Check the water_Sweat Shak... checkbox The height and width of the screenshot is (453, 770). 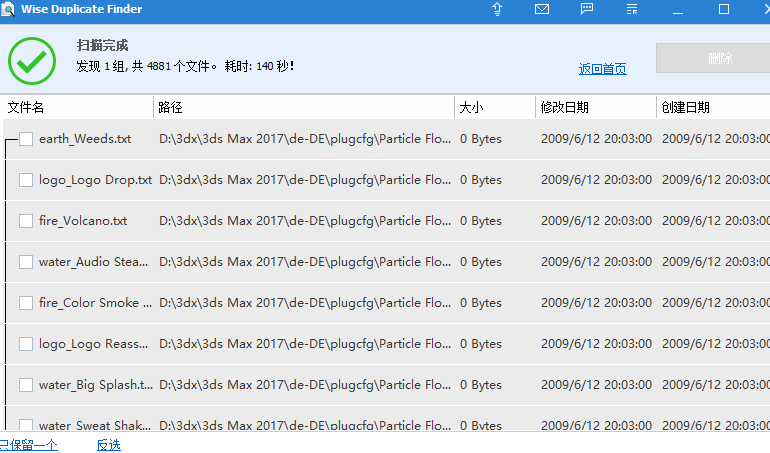coord(26,425)
